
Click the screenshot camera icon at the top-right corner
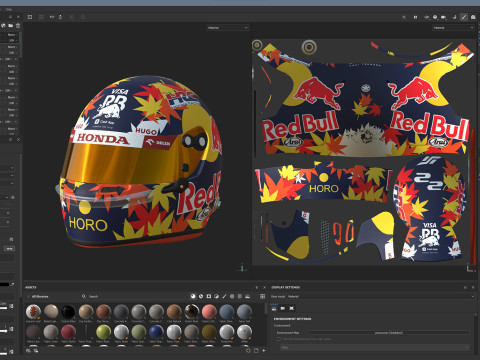coord(473,17)
